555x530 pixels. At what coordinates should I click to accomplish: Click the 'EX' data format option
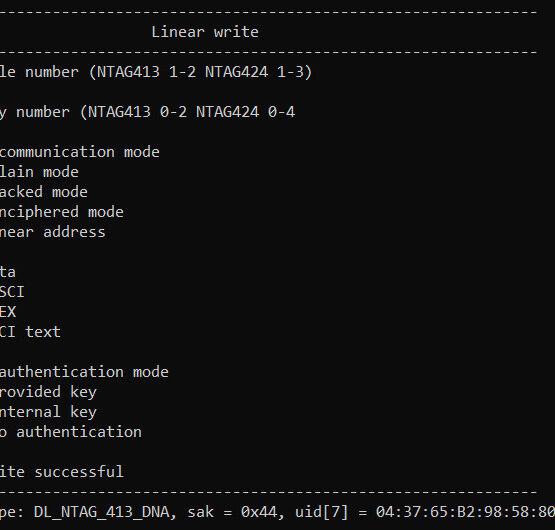(8, 312)
